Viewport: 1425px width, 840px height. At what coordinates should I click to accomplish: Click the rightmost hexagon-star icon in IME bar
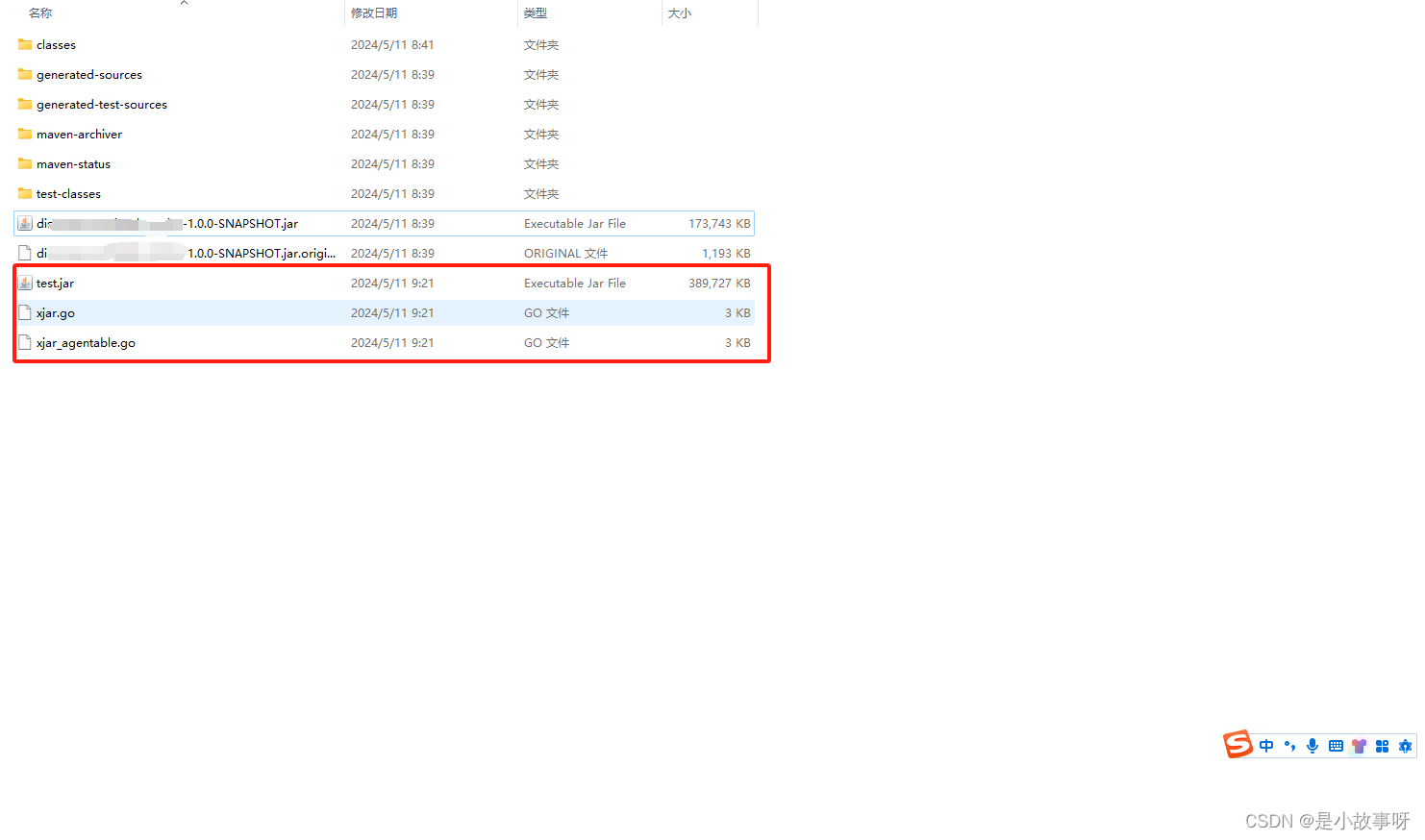pyautogui.click(x=1405, y=746)
